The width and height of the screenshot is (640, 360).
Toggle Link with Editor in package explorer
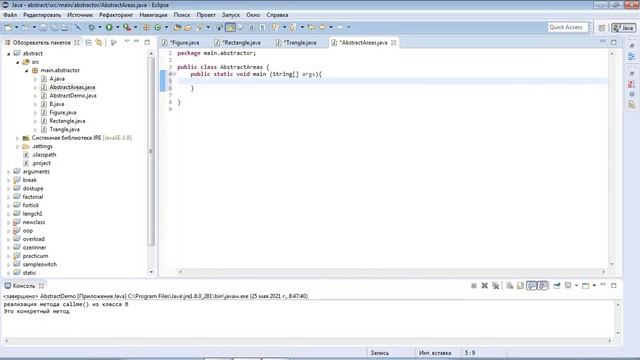tap(99, 42)
